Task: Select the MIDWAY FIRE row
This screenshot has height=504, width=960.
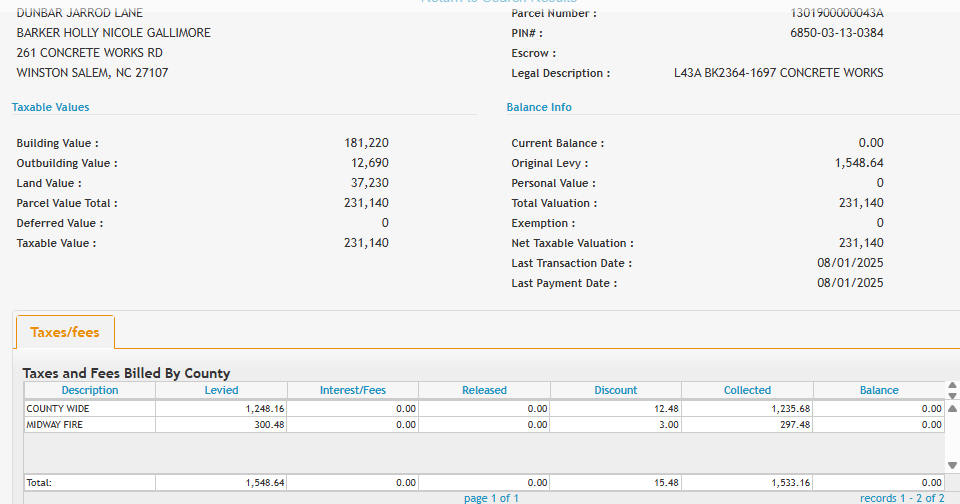Action: click(x=90, y=424)
